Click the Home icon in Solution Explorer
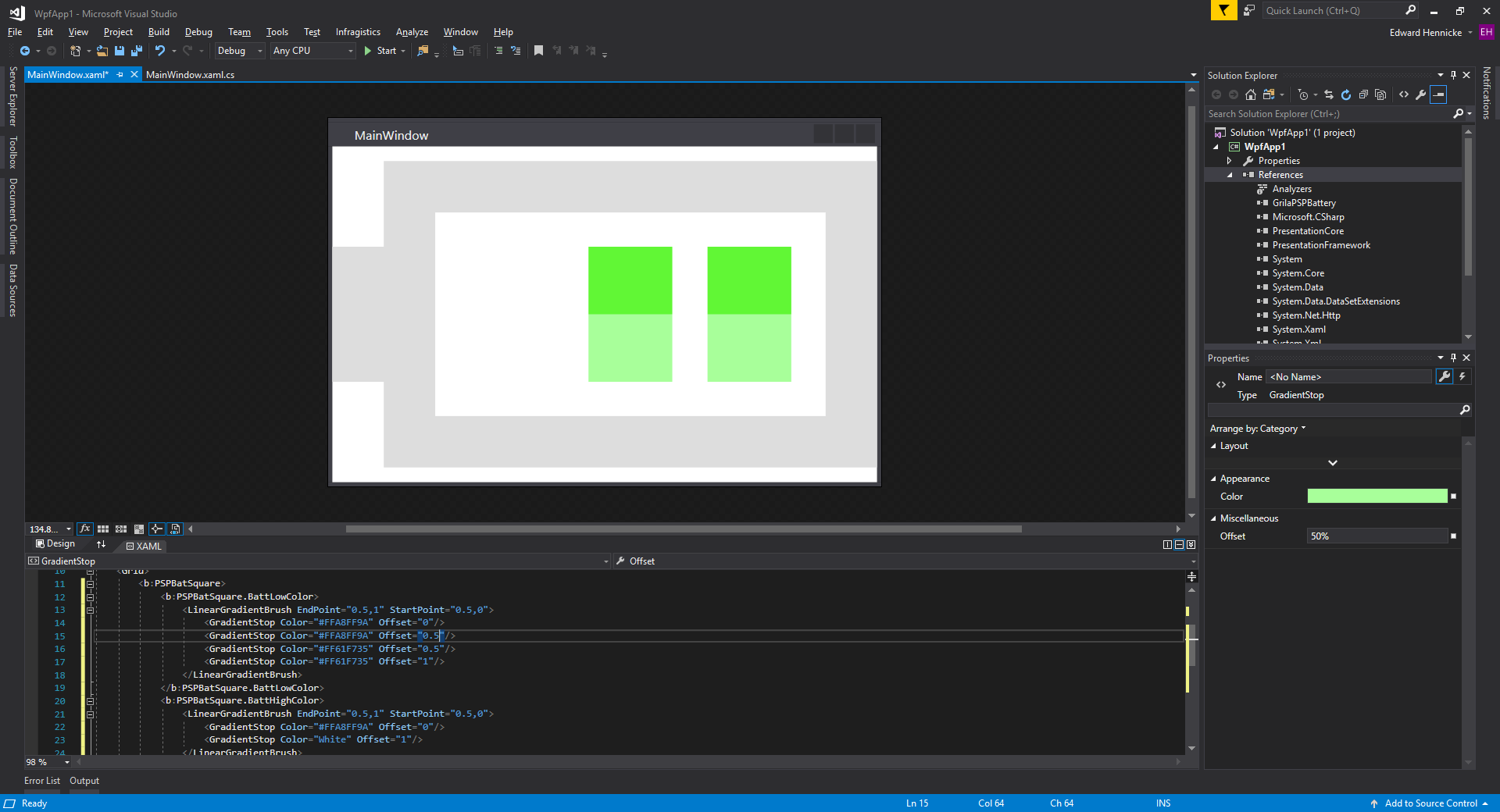This screenshot has width=1500, height=812. click(x=1251, y=94)
